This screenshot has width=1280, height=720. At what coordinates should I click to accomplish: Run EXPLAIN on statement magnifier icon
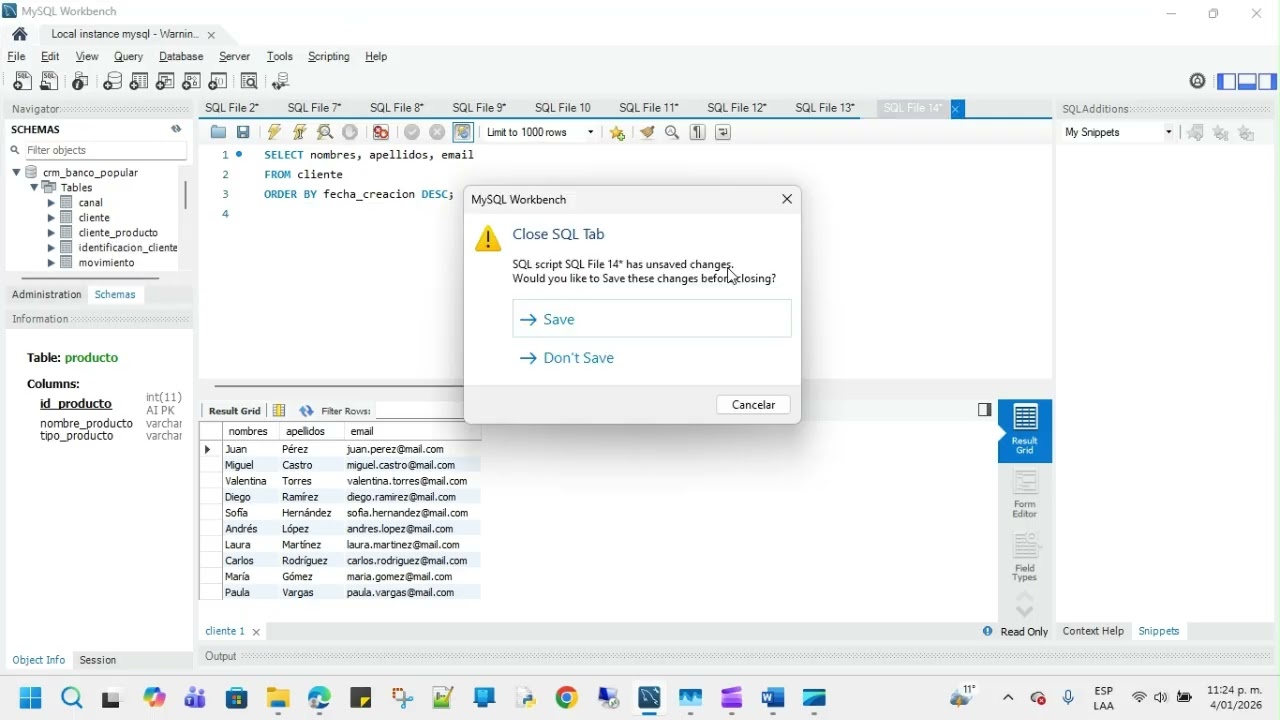tap(325, 132)
